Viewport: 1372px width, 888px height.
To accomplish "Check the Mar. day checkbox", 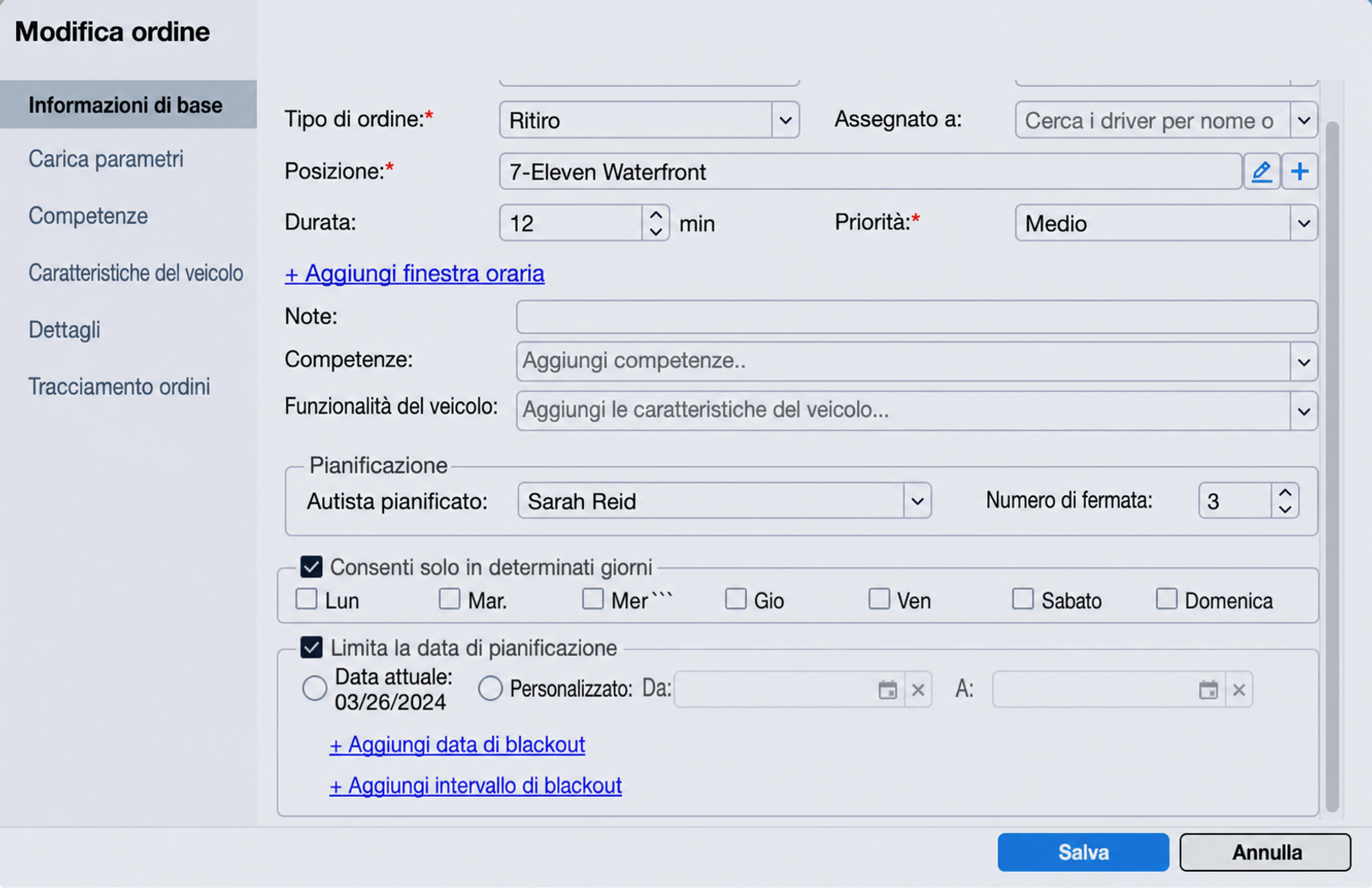I will pos(449,599).
